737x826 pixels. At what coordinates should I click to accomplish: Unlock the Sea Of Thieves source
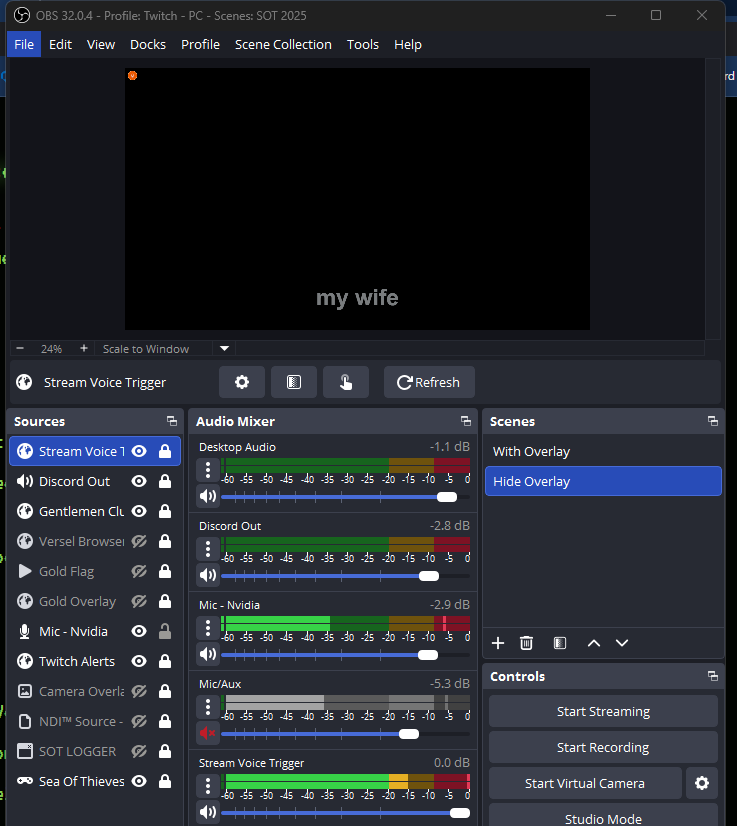(x=165, y=782)
